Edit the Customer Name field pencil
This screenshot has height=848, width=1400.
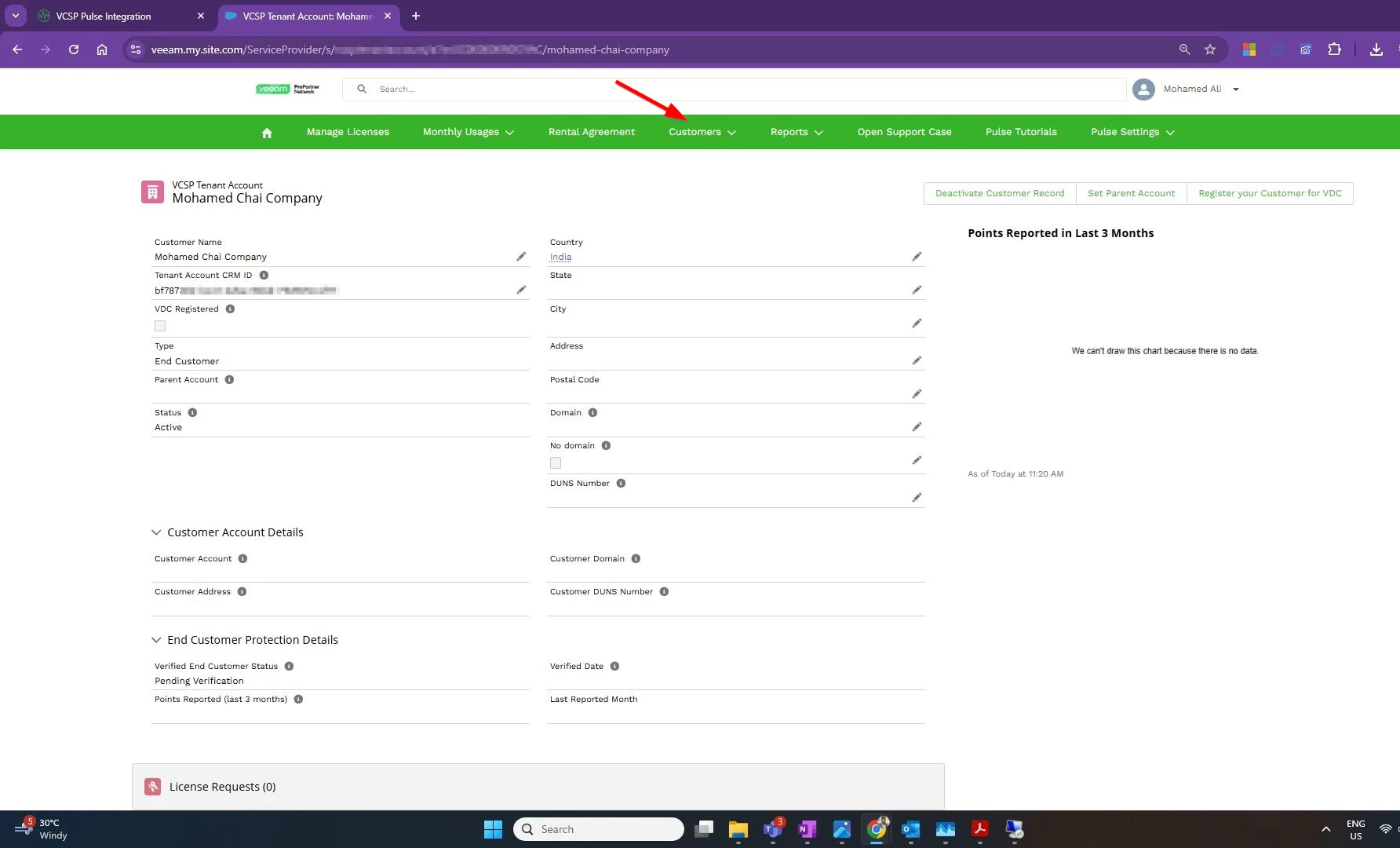point(521,257)
